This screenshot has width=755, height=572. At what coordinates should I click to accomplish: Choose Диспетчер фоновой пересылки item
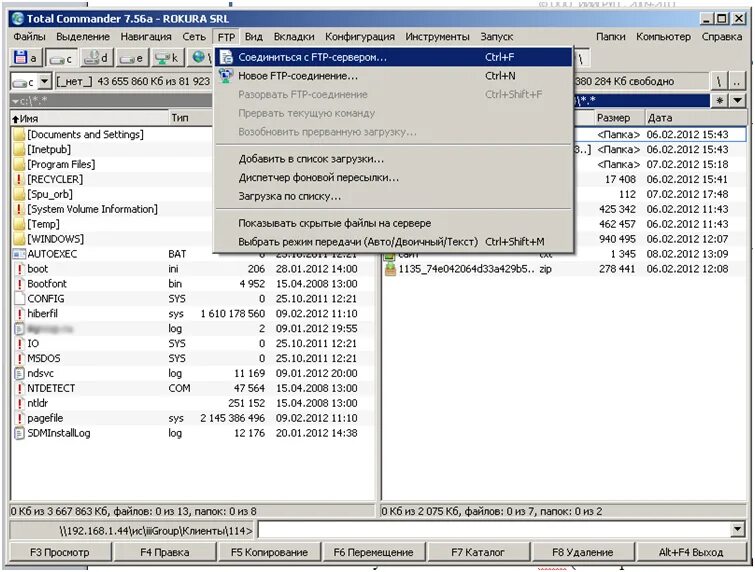pos(393,178)
